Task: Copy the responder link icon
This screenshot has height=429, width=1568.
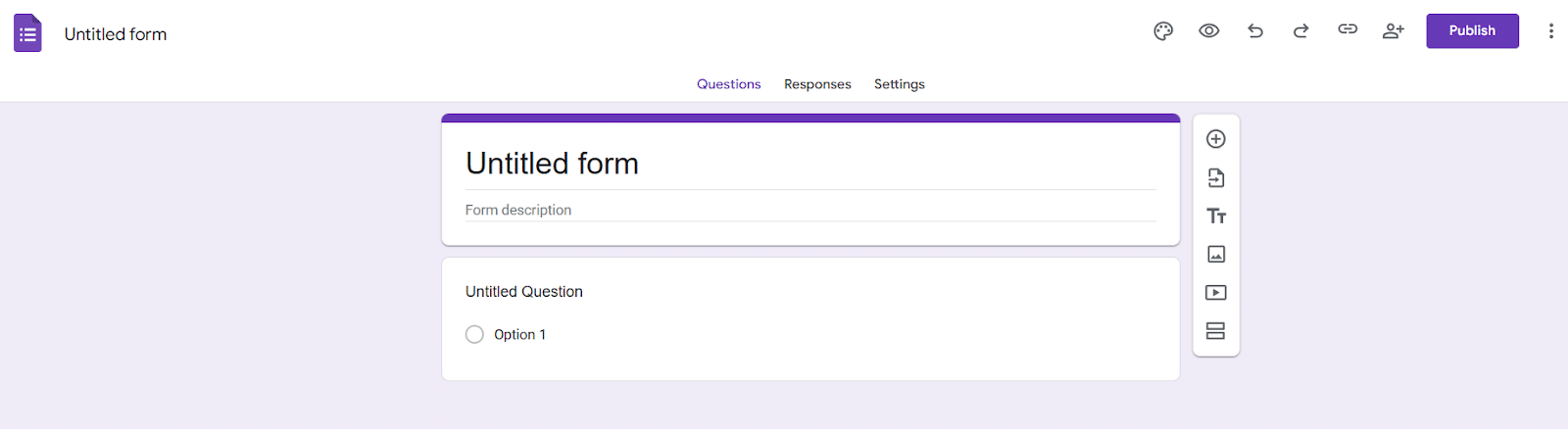Action: (x=1347, y=29)
